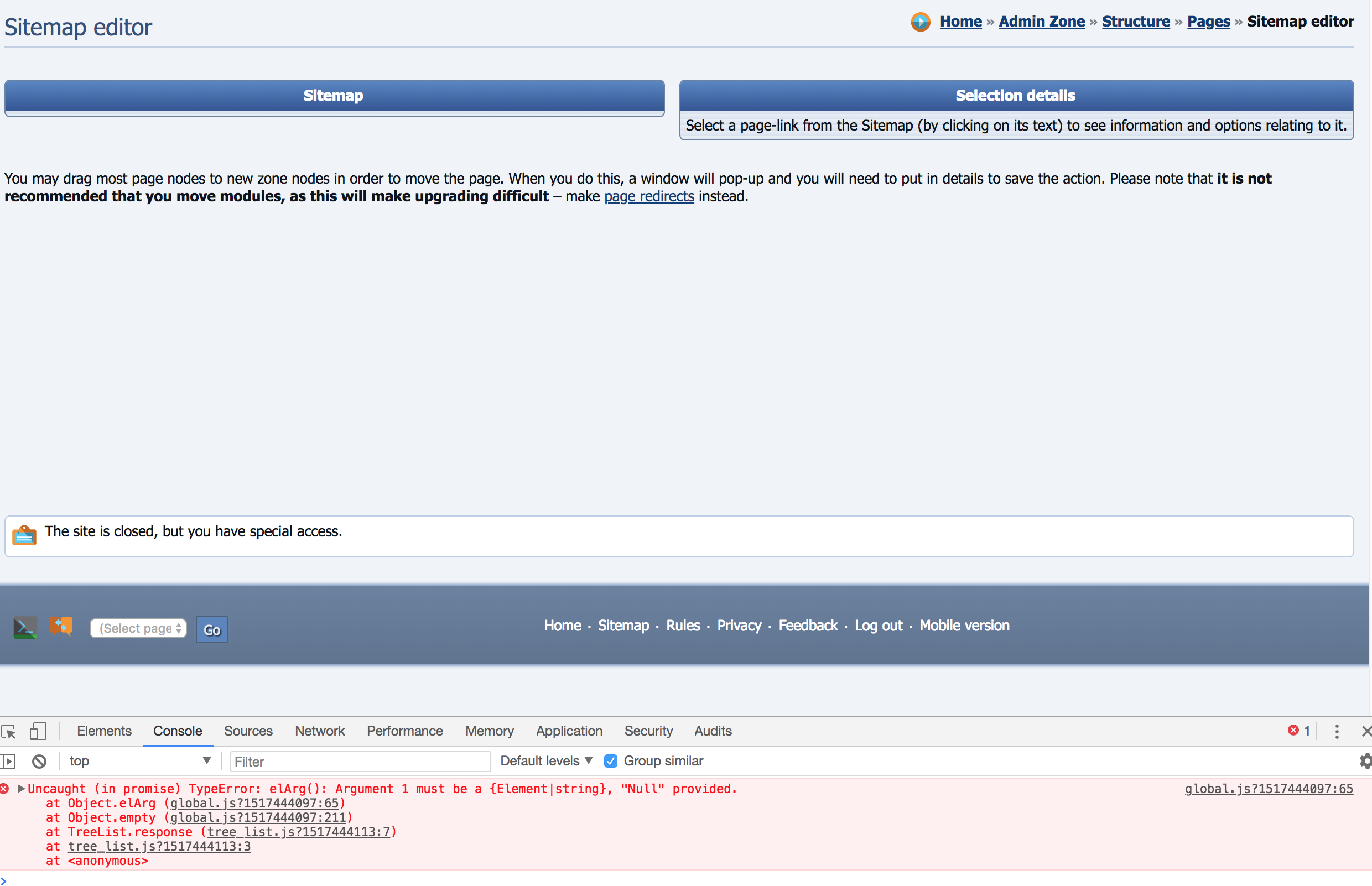Open console settings gear icon
The height and width of the screenshot is (886, 1372).
point(1365,761)
